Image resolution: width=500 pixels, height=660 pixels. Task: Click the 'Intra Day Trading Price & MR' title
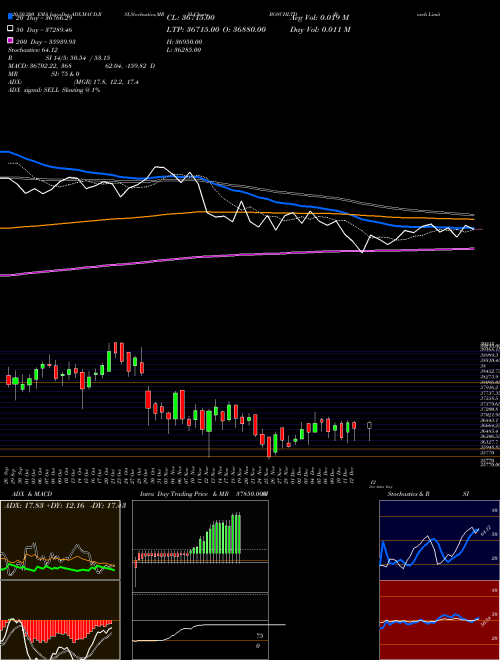click(x=184, y=494)
